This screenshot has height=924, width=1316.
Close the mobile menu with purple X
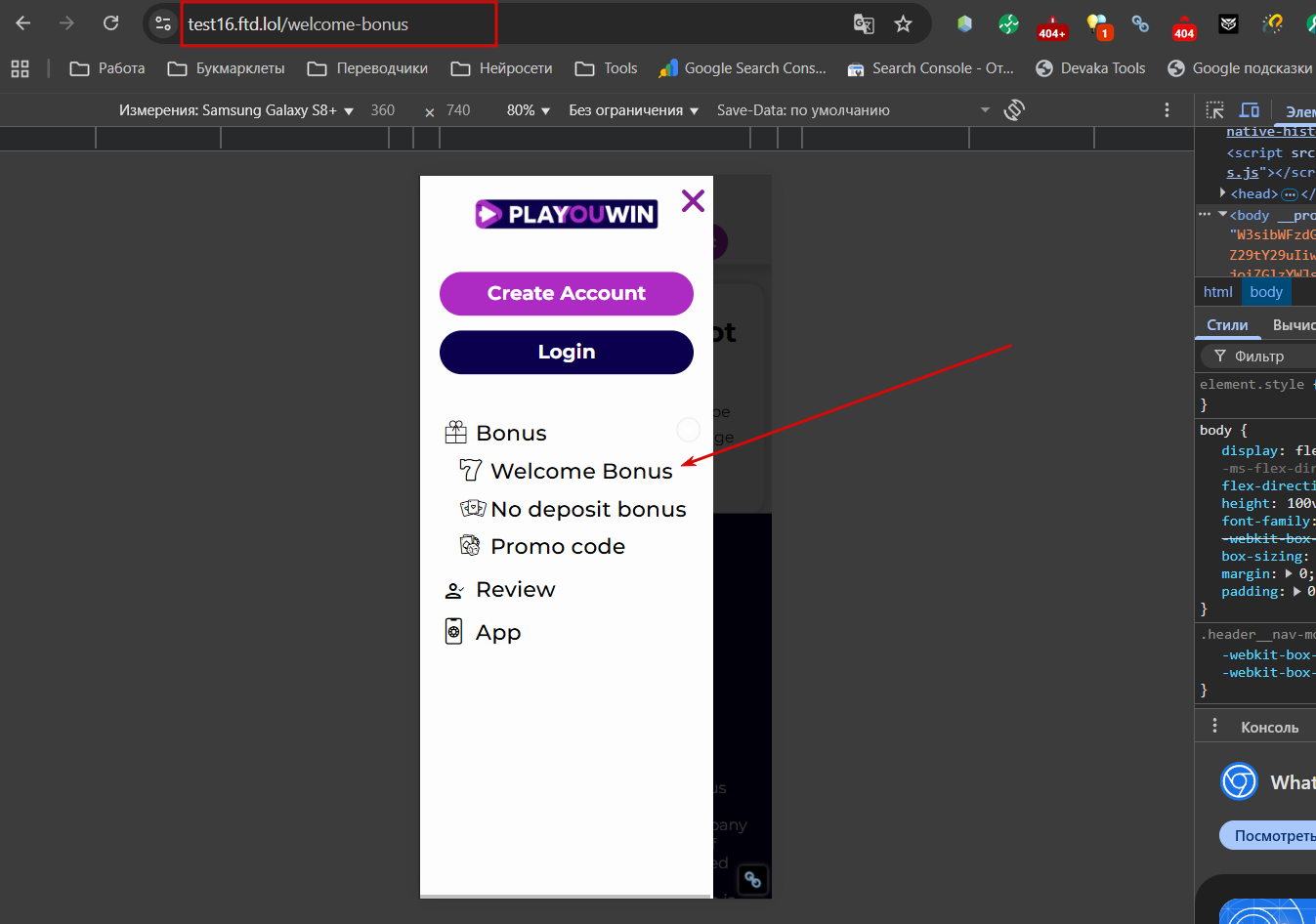(693, 201)
